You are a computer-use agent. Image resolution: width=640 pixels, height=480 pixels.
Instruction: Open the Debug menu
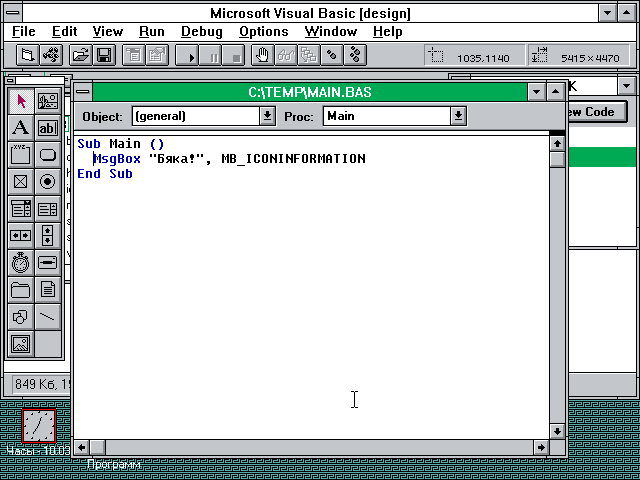[202, 31]
